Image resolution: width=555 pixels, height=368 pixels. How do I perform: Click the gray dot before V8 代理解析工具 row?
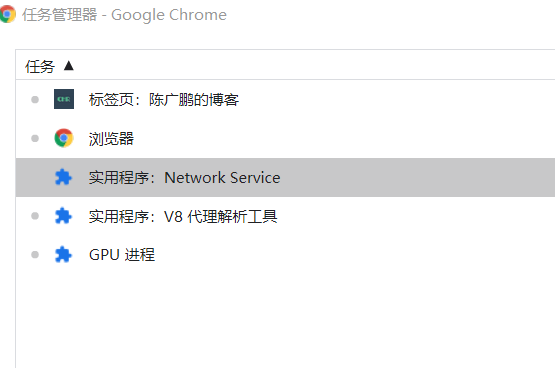[x=35, y=216]
